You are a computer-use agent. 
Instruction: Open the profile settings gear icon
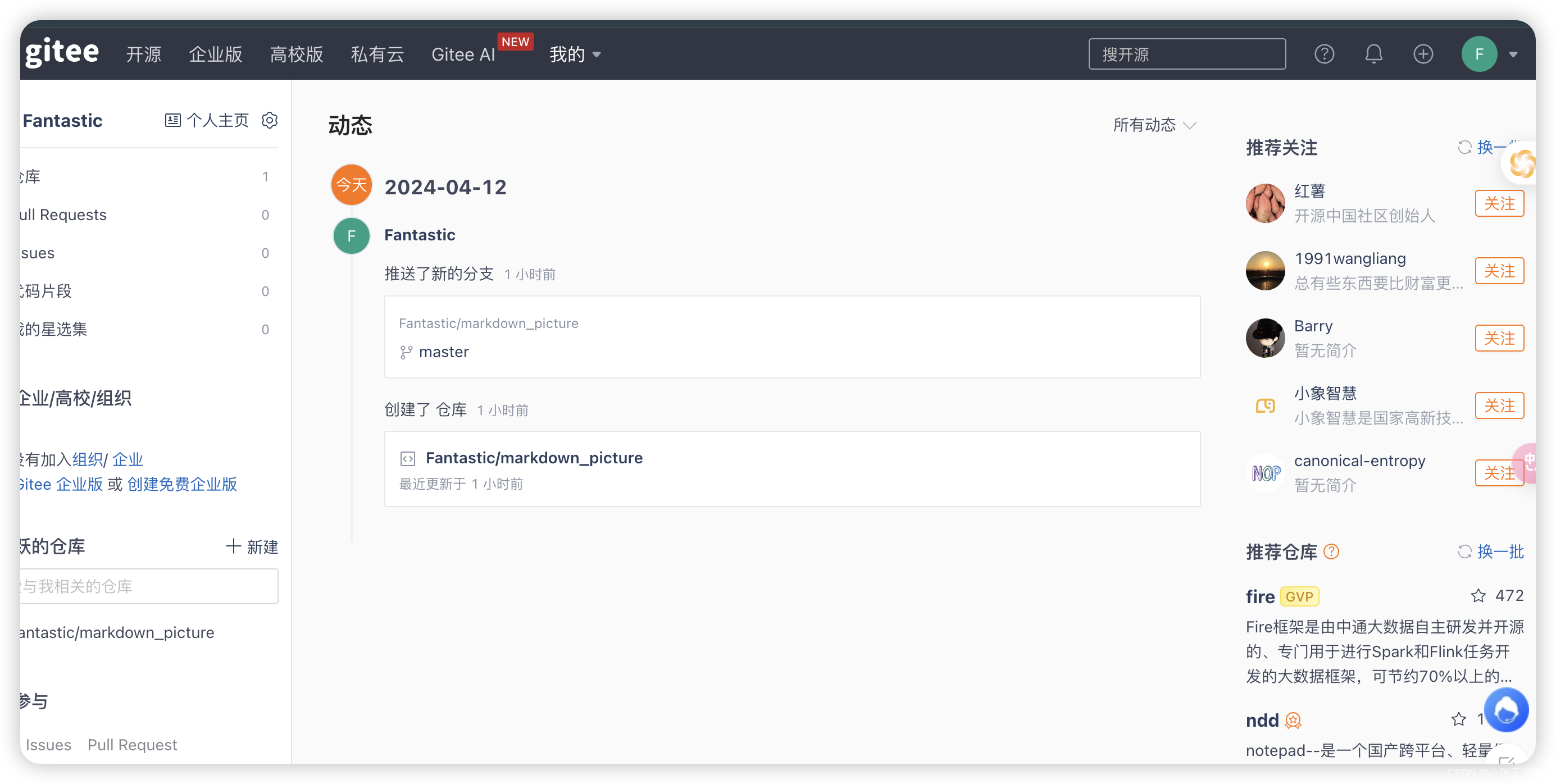click(270, 120)
